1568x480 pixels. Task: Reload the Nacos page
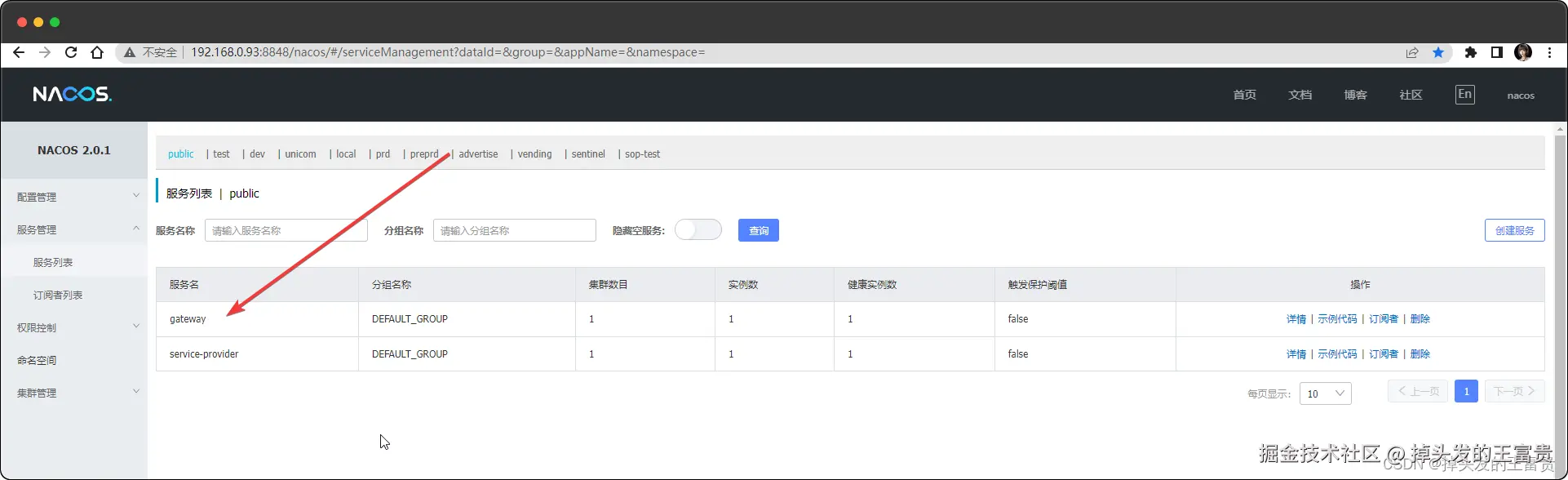pyautogui.click(x=71, y=52)
